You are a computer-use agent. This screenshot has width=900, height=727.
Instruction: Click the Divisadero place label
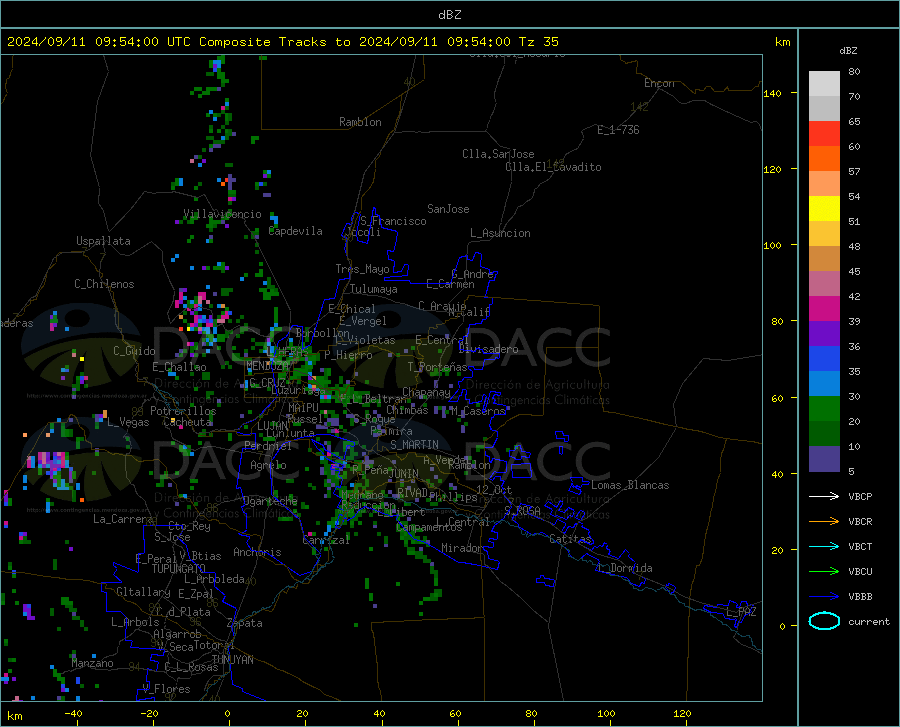pyautogui.click(x=488, y=349)
